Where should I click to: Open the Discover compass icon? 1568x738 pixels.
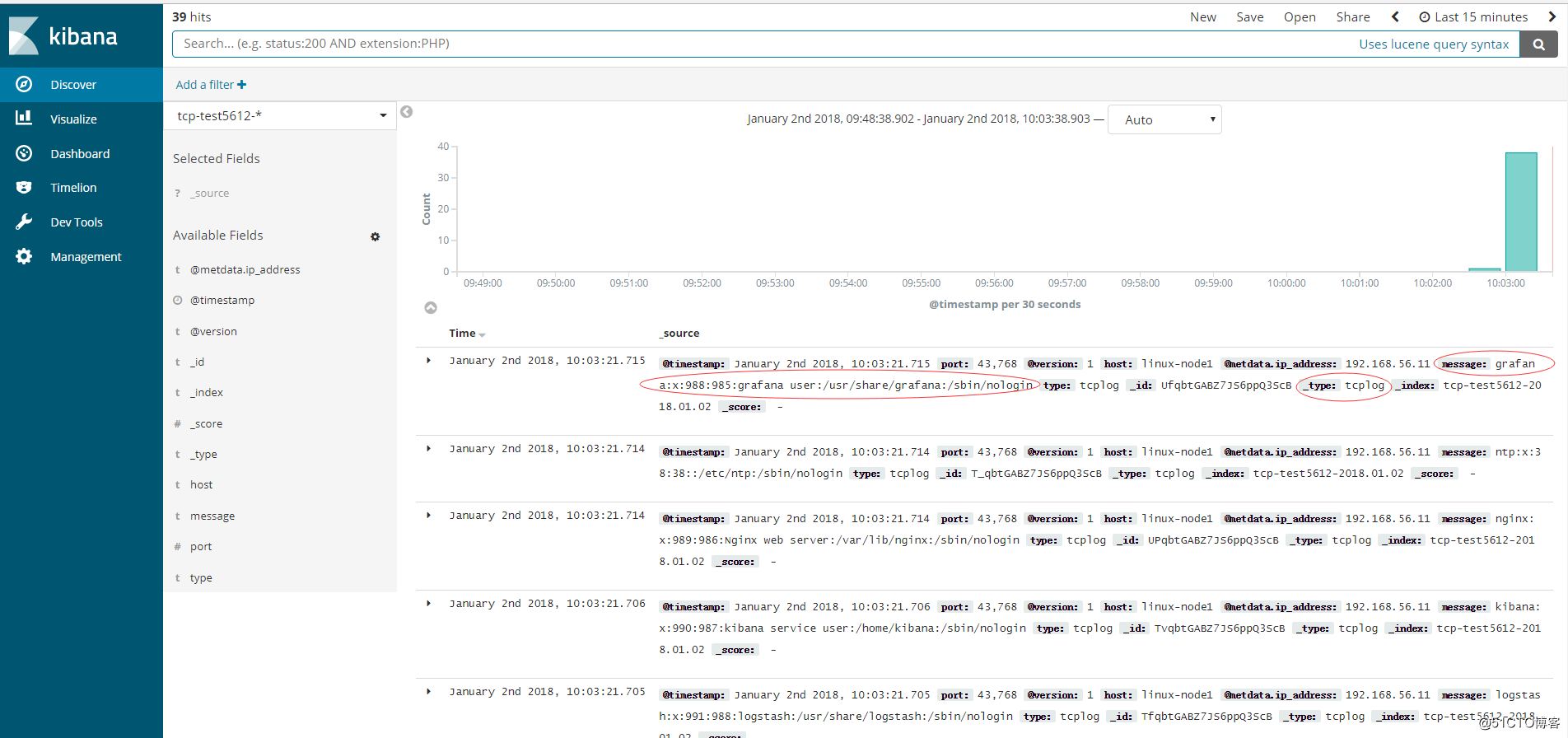24,84
